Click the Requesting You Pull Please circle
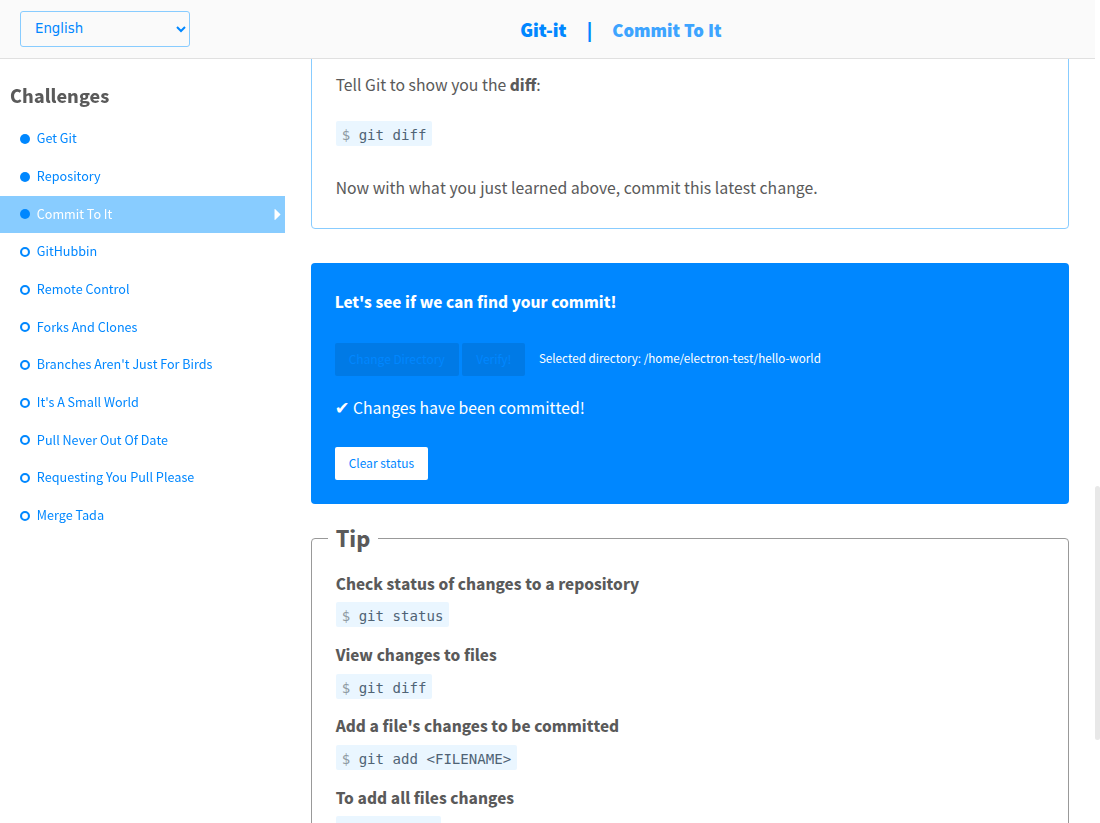Viewport: 1100px width, 823px height. point(25,478)
